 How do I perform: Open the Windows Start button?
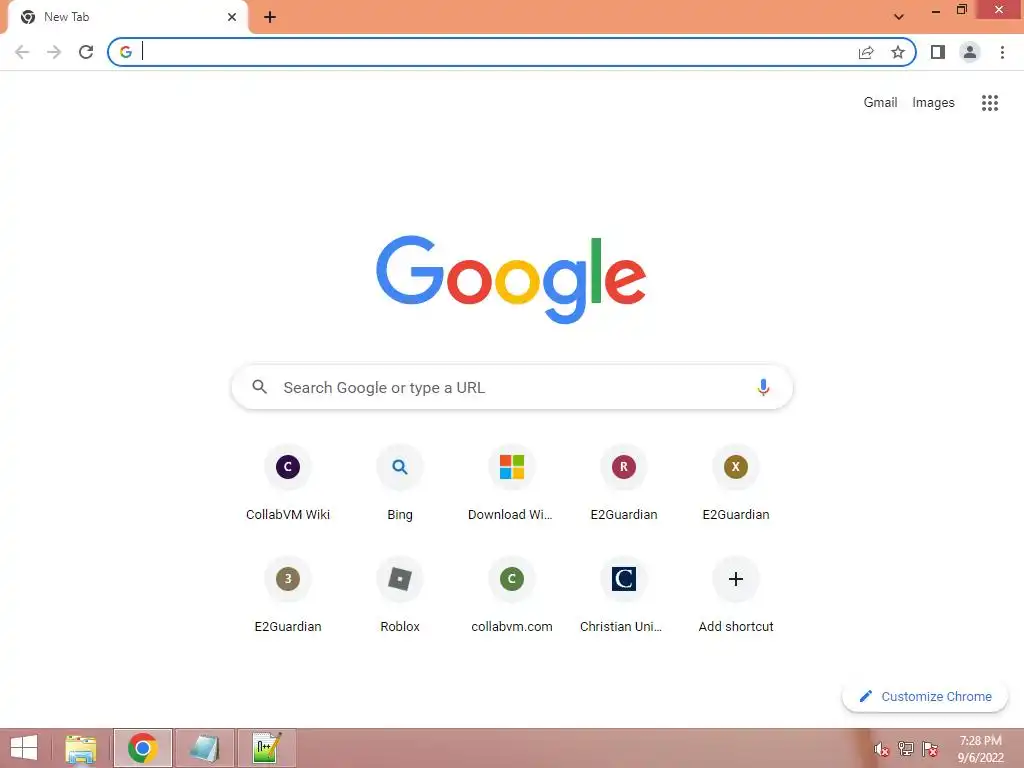point(24,748)
